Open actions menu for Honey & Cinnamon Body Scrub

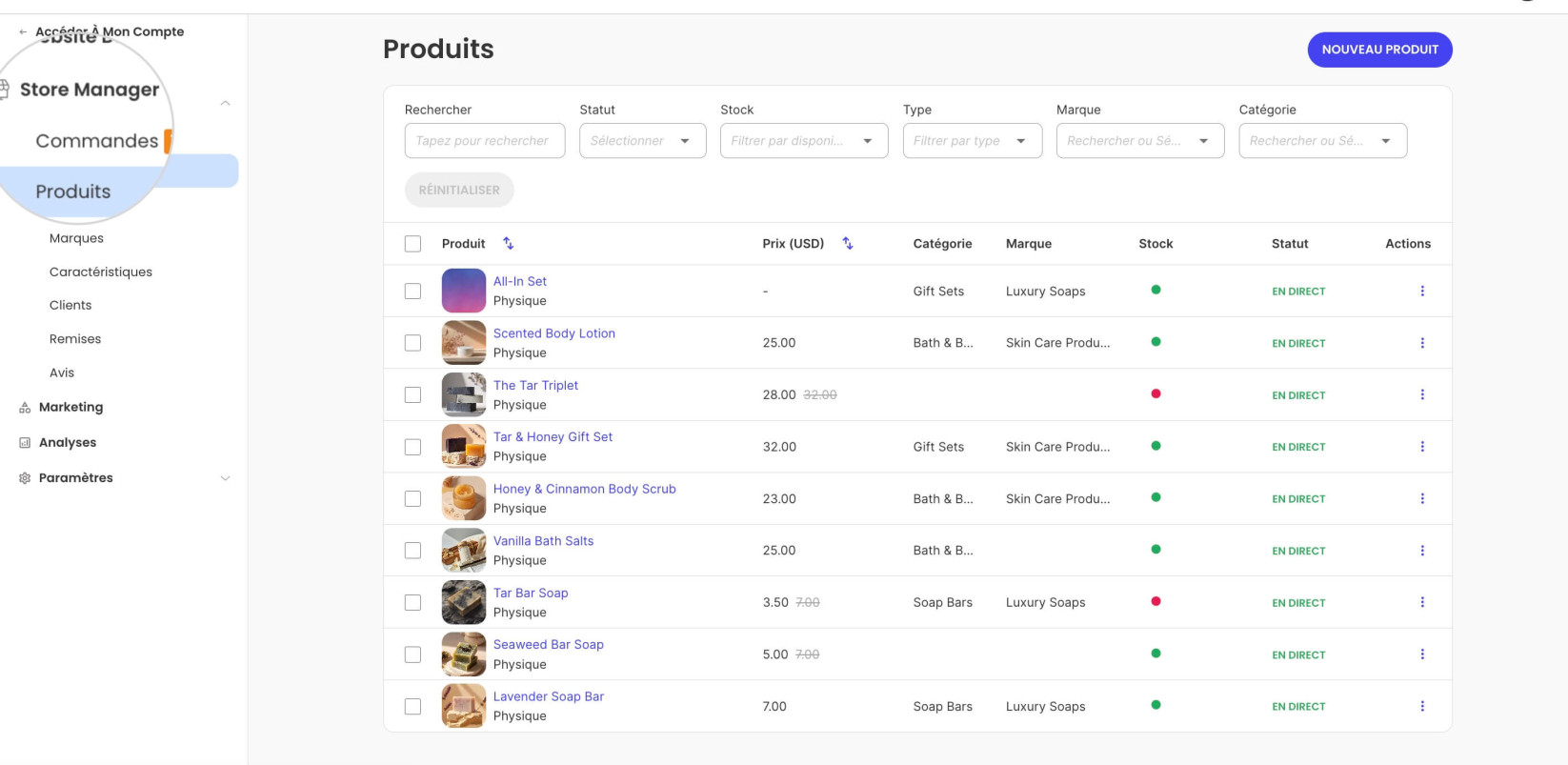pos(1422,498)
